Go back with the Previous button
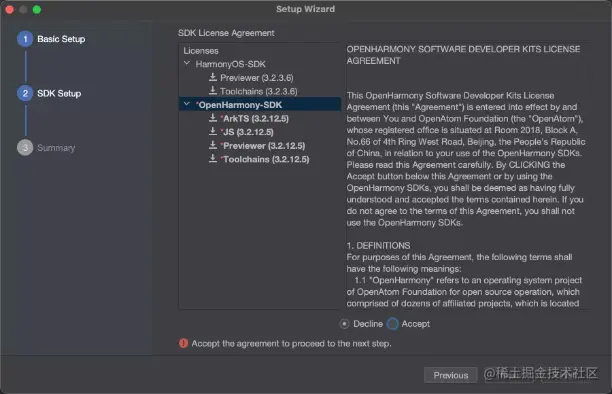This screenshot has height=394, width=612. (x=450, y=375)
